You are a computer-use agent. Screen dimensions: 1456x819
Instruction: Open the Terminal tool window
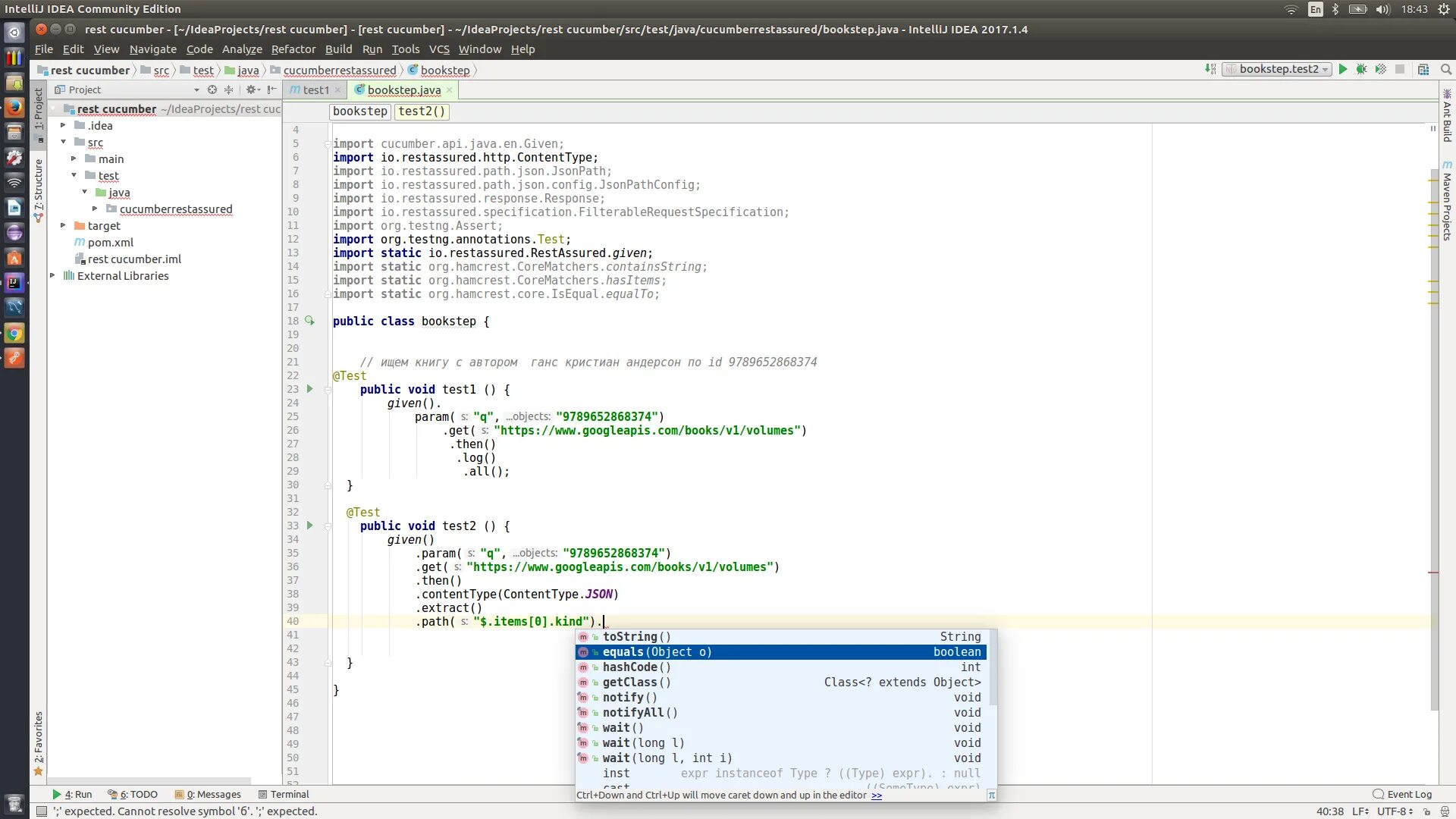pyautogui.click(x=284, y=795)
